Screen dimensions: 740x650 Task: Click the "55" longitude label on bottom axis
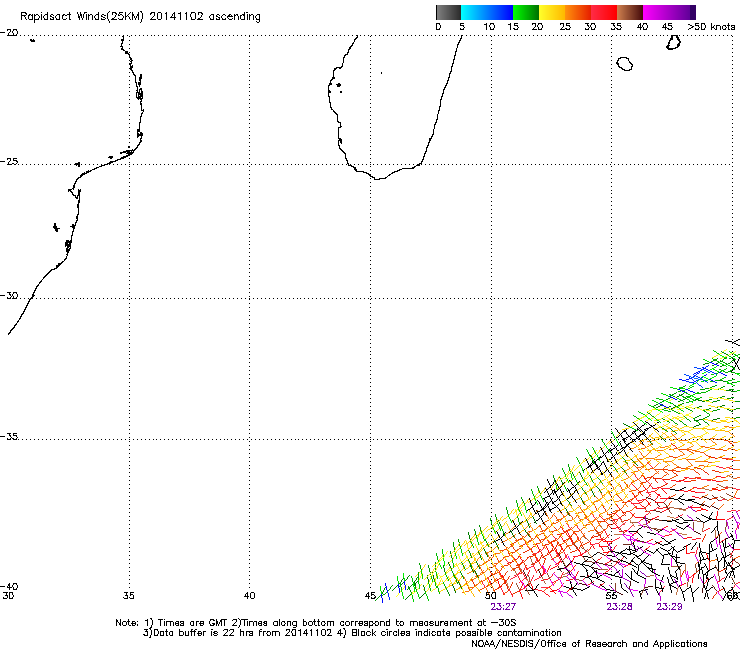(611, 596)
